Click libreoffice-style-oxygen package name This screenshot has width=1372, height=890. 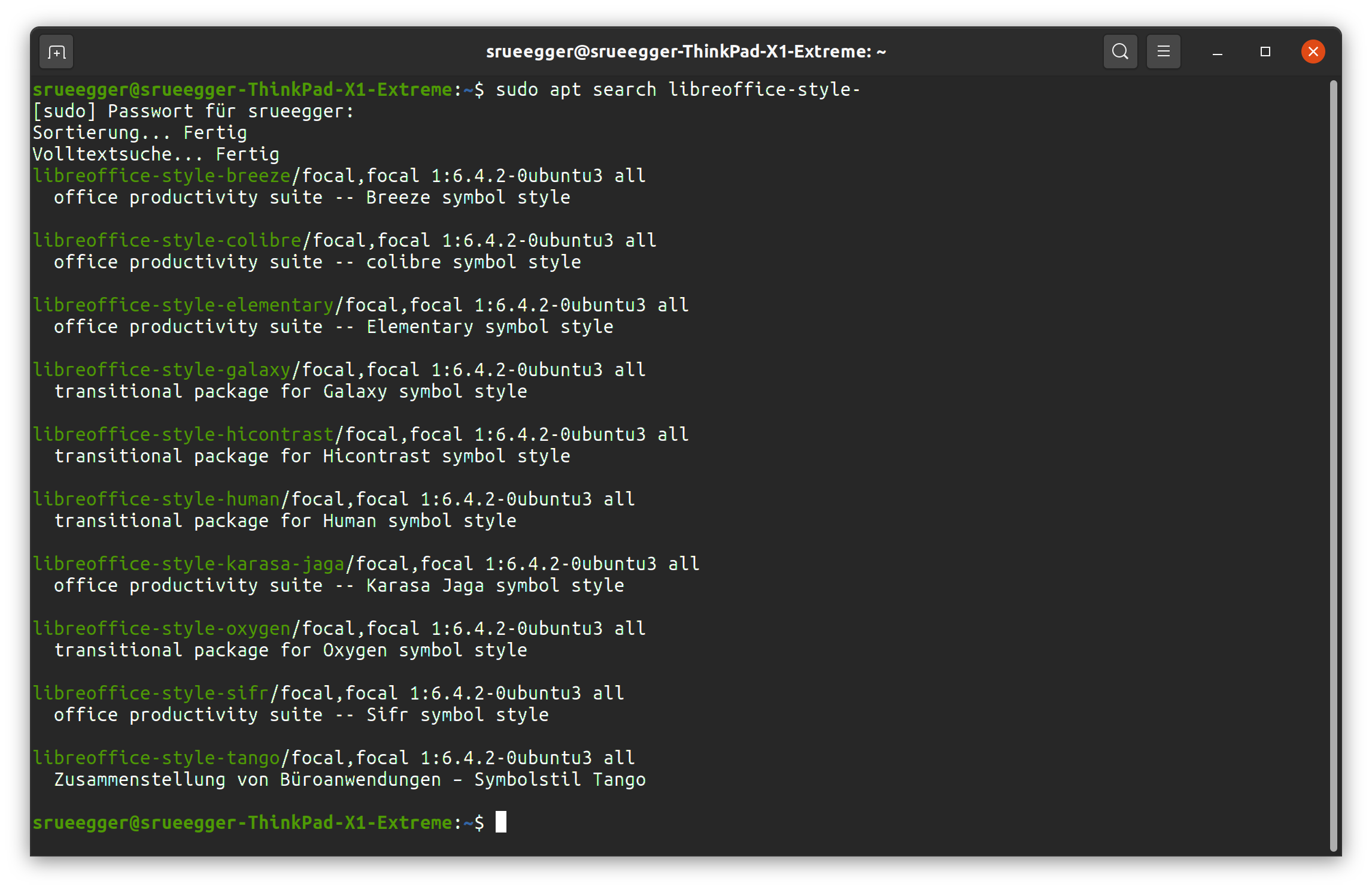(x=162, y=629)
